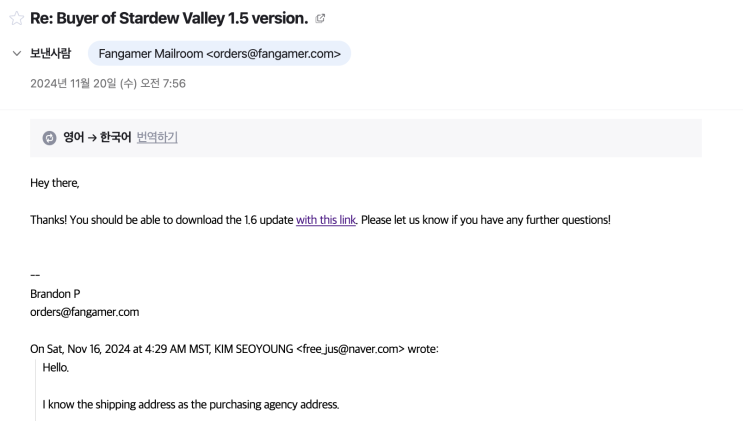Collapse the 보낸사람 sender details chevron
Viewport: 743px width, 421px height.
click(x=16, y=53)
